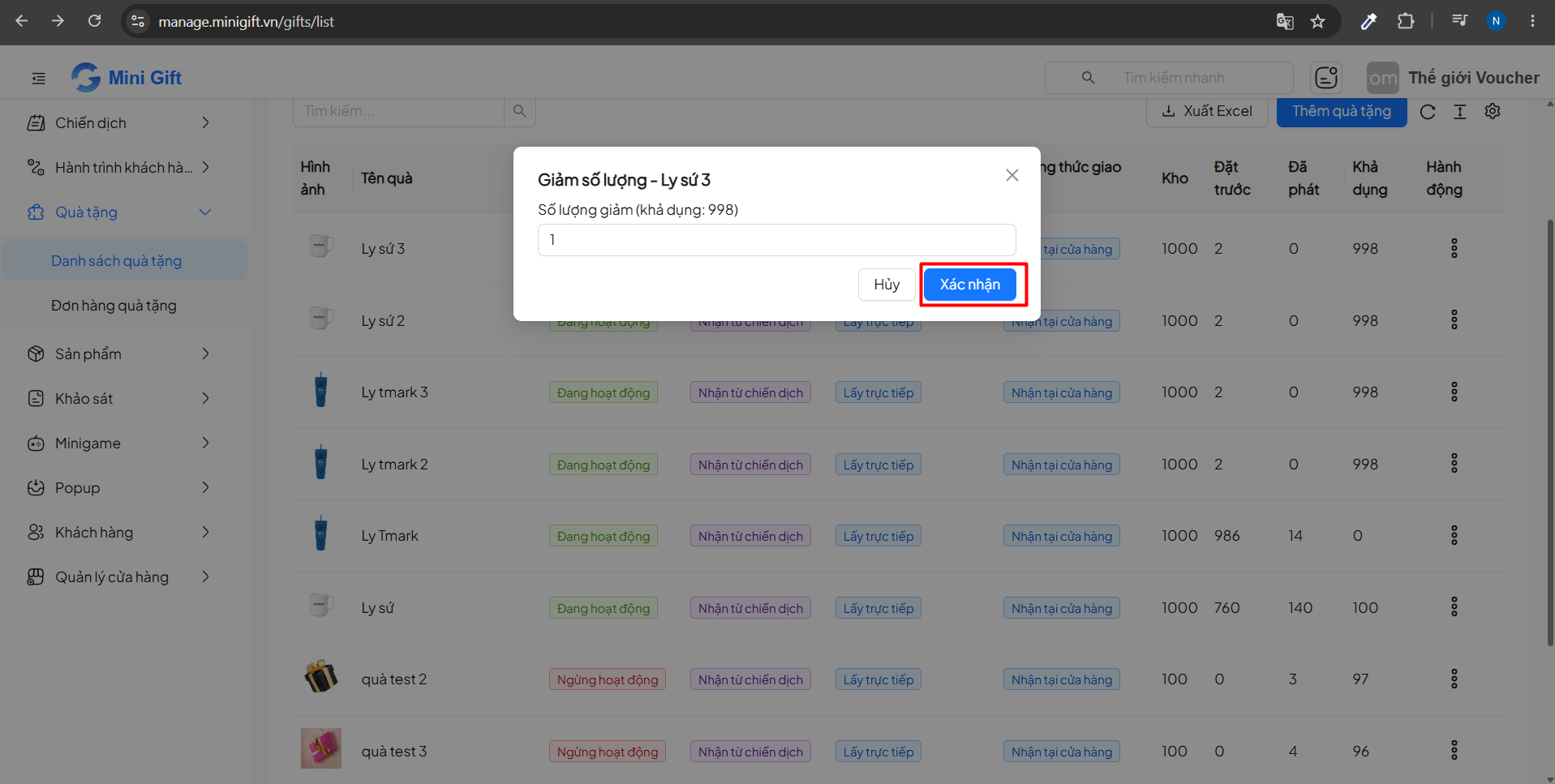Expand the Chiến dịch menu
Image resolution: width=1555 pixels, height=784 pixels.
(120, 123)
